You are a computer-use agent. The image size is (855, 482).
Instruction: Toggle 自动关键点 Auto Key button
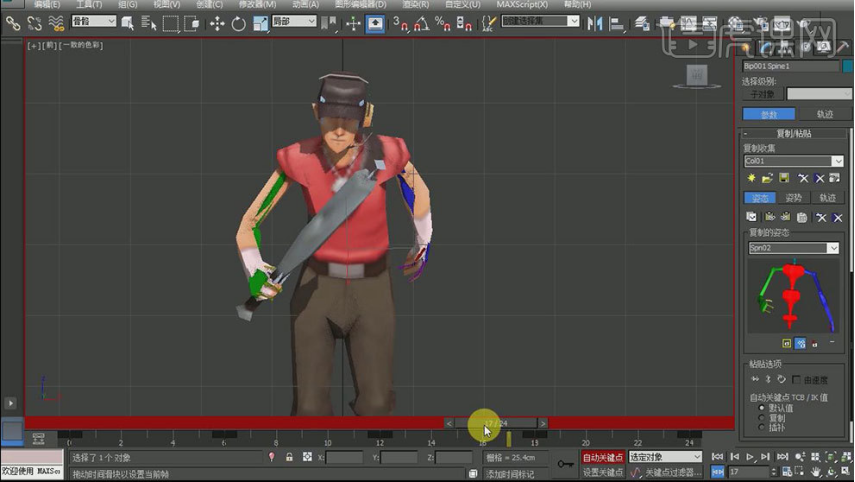[x=603, y=457]
